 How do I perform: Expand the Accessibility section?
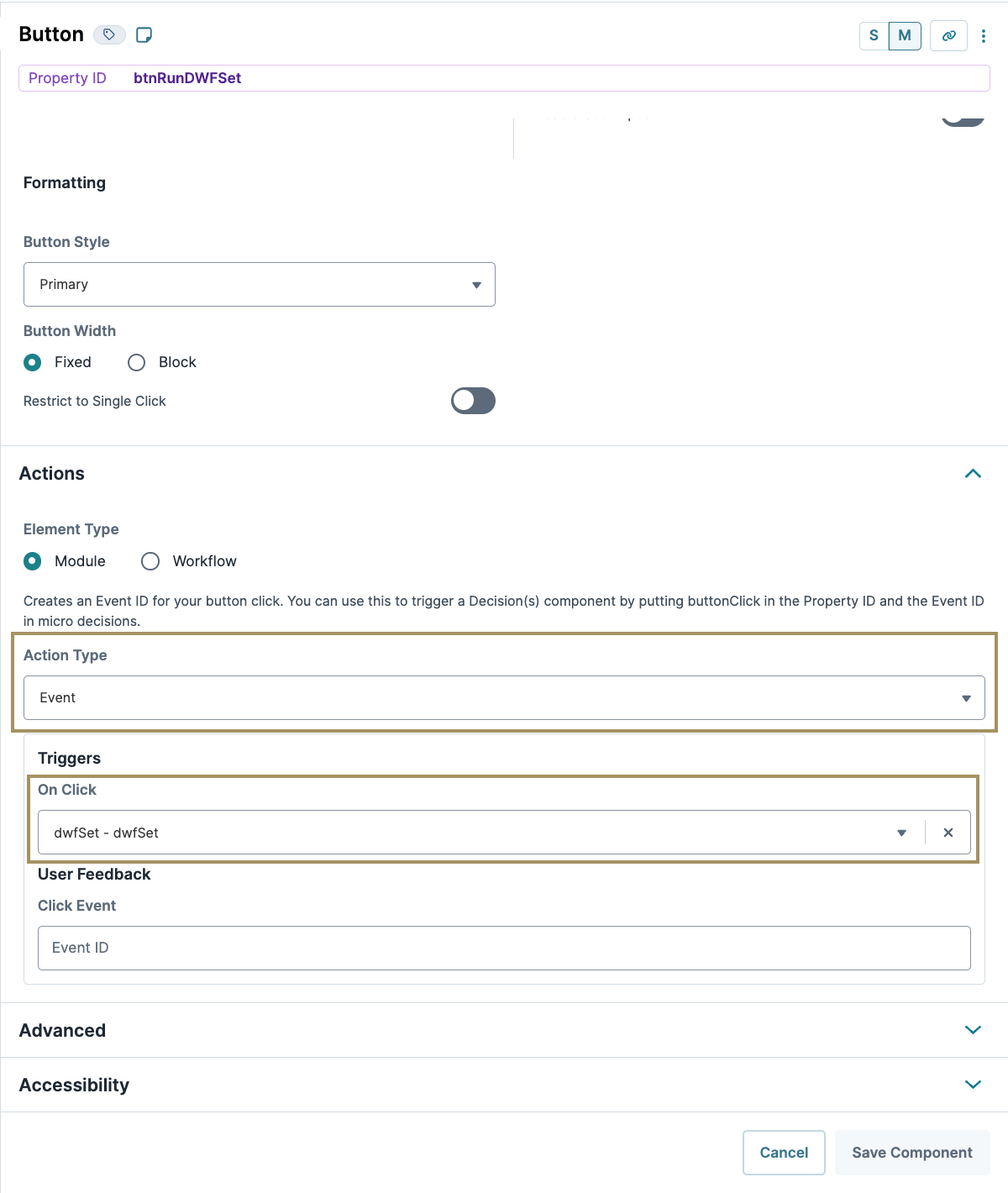[973, 1084]
